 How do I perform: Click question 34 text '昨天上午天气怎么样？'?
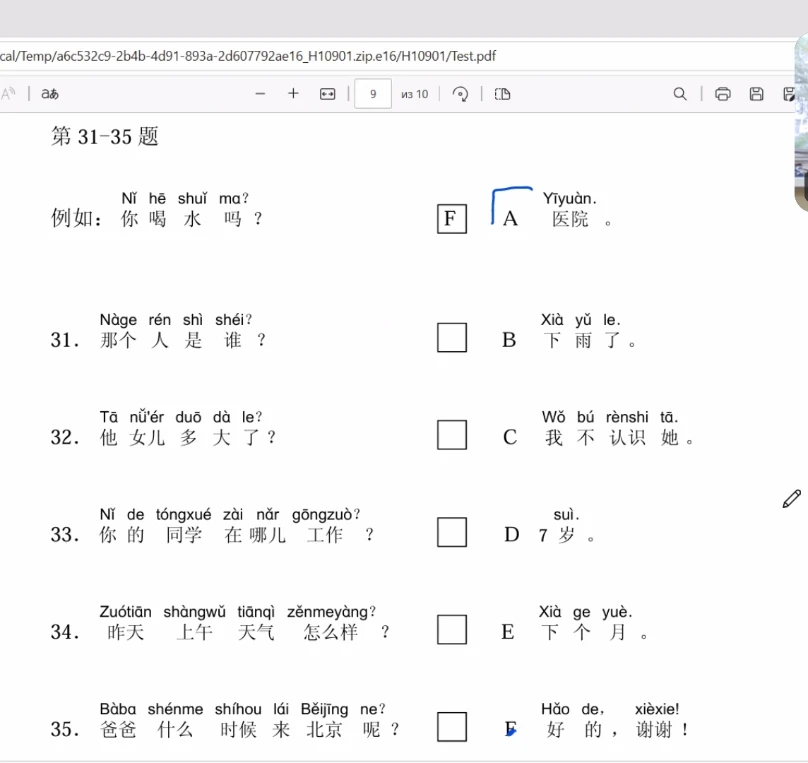point(248,632)
